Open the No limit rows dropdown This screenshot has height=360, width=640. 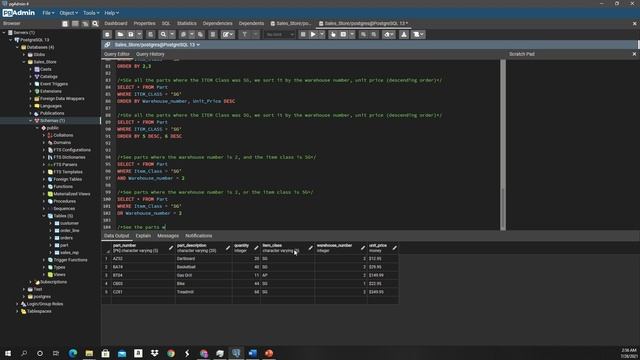280,35
